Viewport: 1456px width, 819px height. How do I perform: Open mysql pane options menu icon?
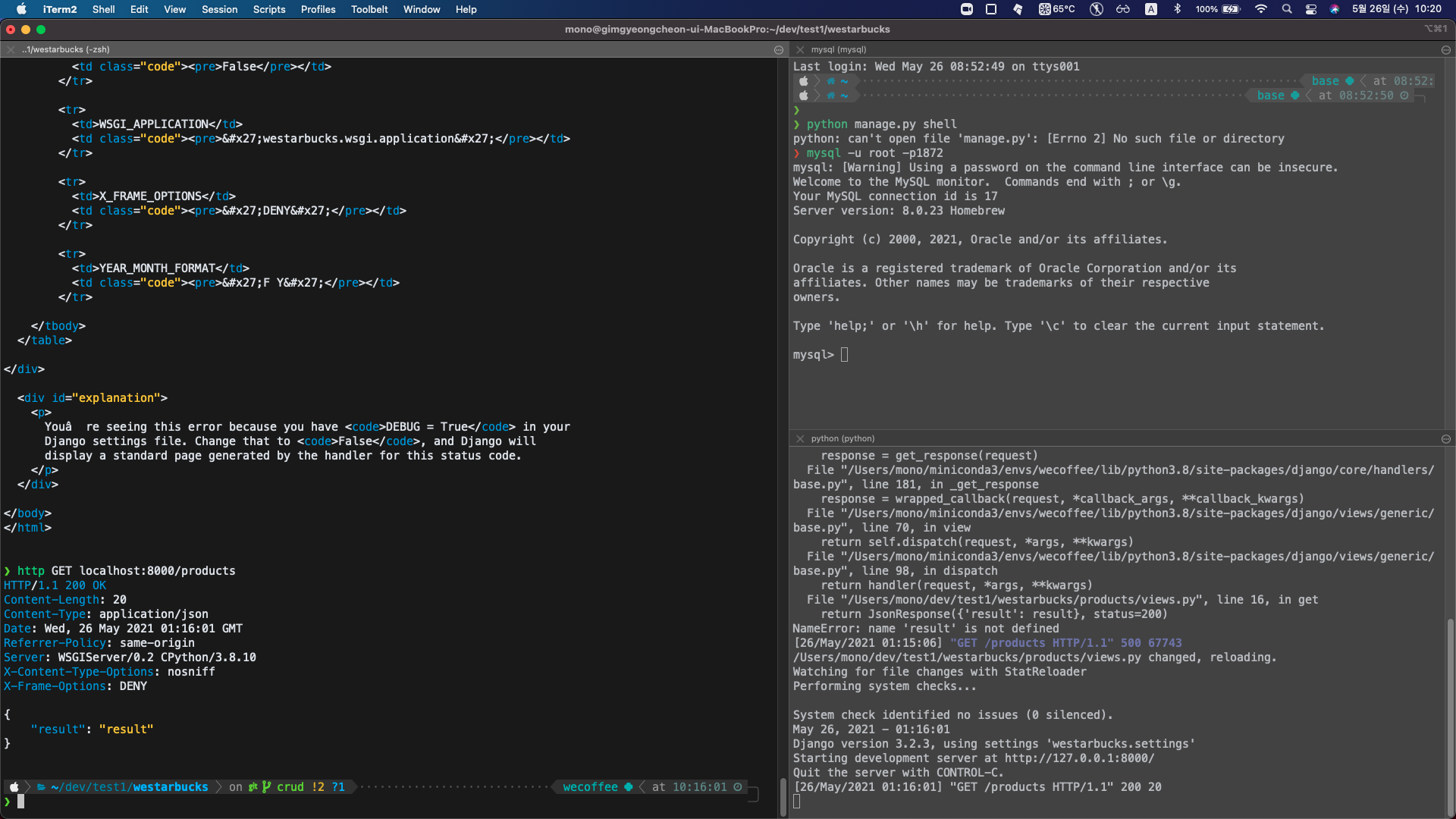(1446, 50)
